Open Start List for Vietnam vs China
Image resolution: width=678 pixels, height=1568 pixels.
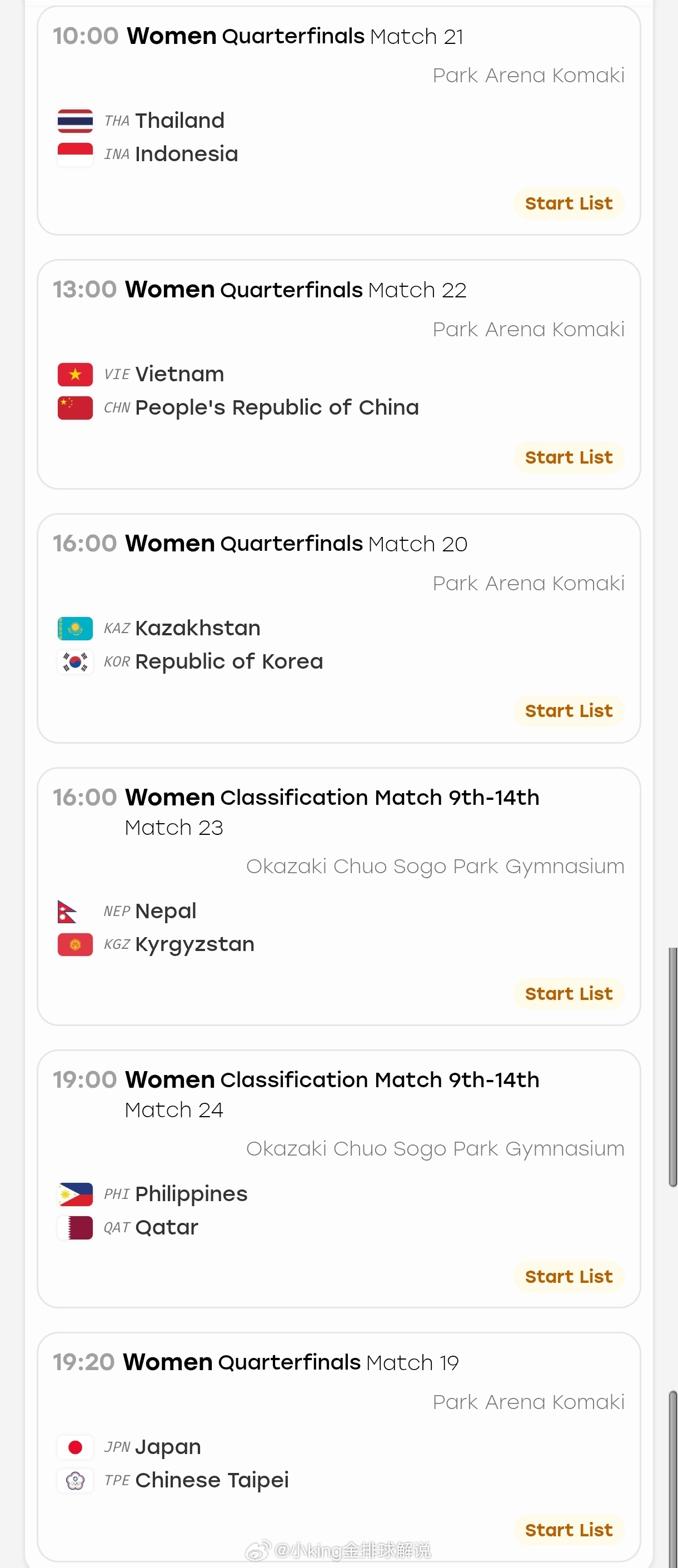pos(569,457)
